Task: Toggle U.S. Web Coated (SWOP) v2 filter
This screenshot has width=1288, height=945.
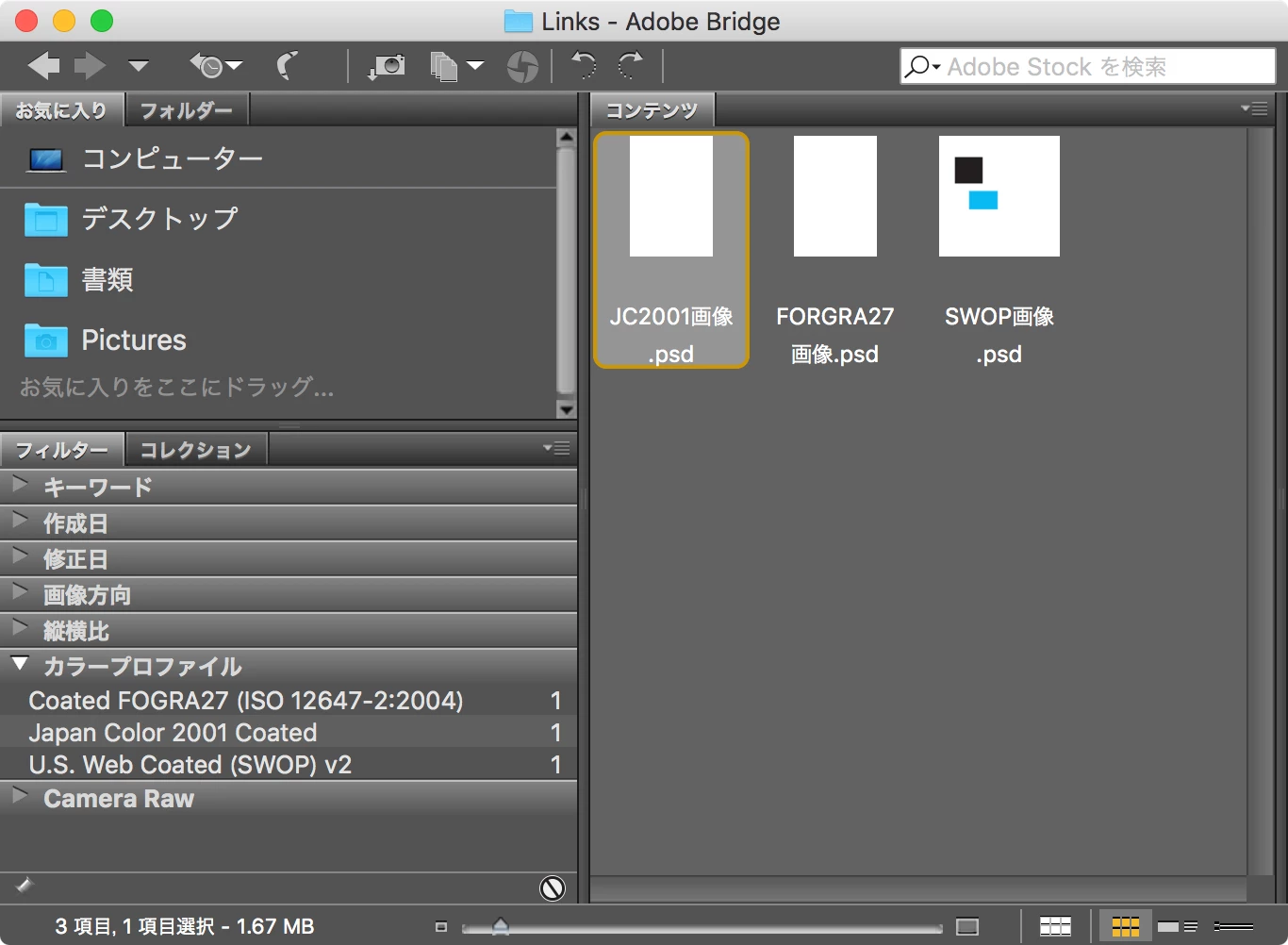Action: pyautogui.click(x=289, y=764)
